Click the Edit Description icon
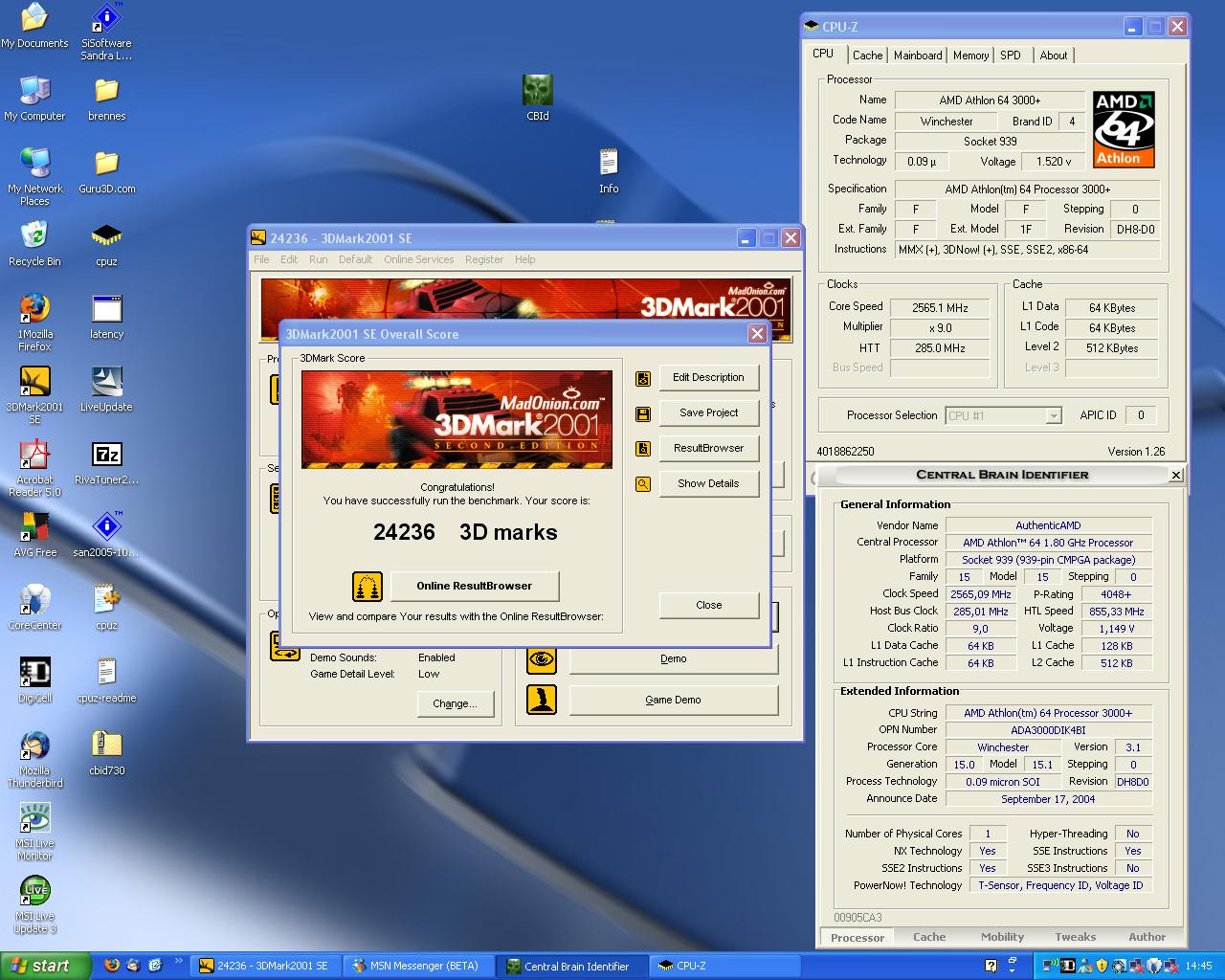 pos(643,378)
